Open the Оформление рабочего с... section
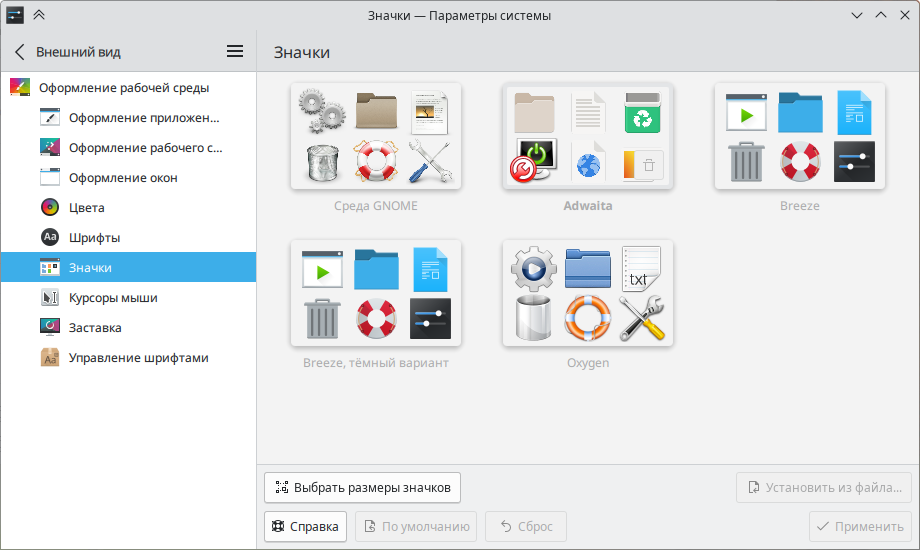 coord(128,147)
